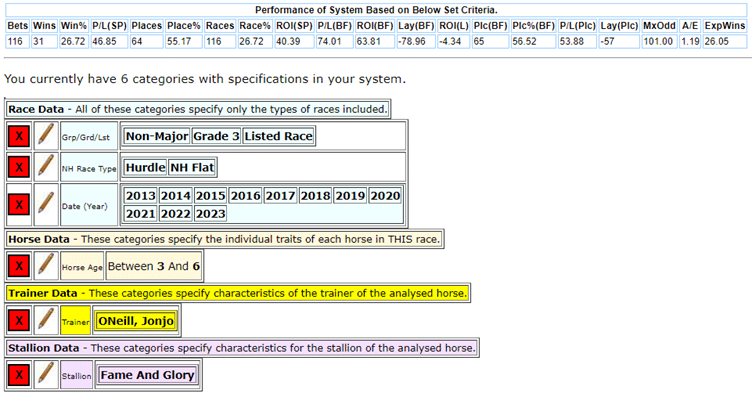Delete the Stallion category red X
The width and height of the screenshot is (752, 404).
[19, 375]
